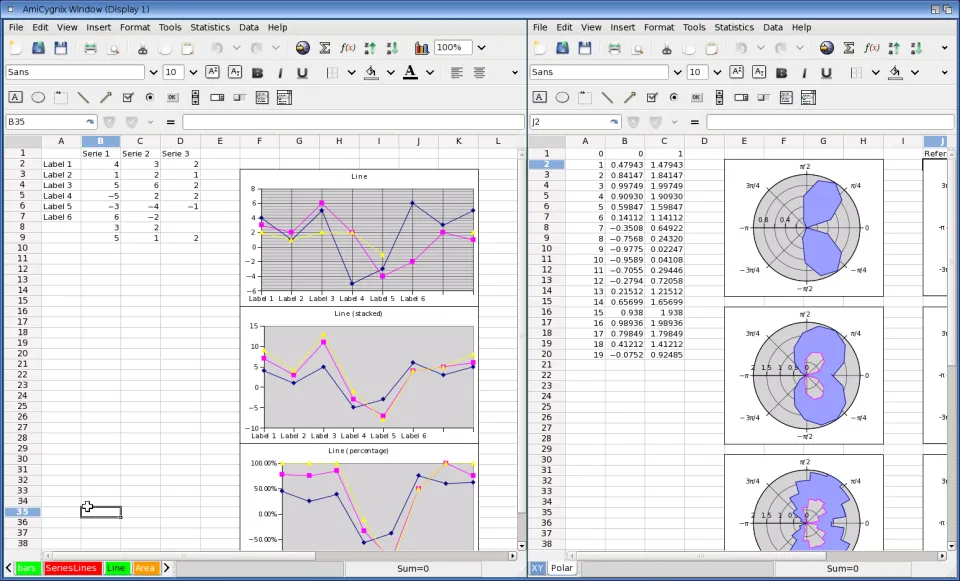Screen dimensions: 960x581
Task: Expand the Sans font dropdown in left window
Action: pos(153,72)
